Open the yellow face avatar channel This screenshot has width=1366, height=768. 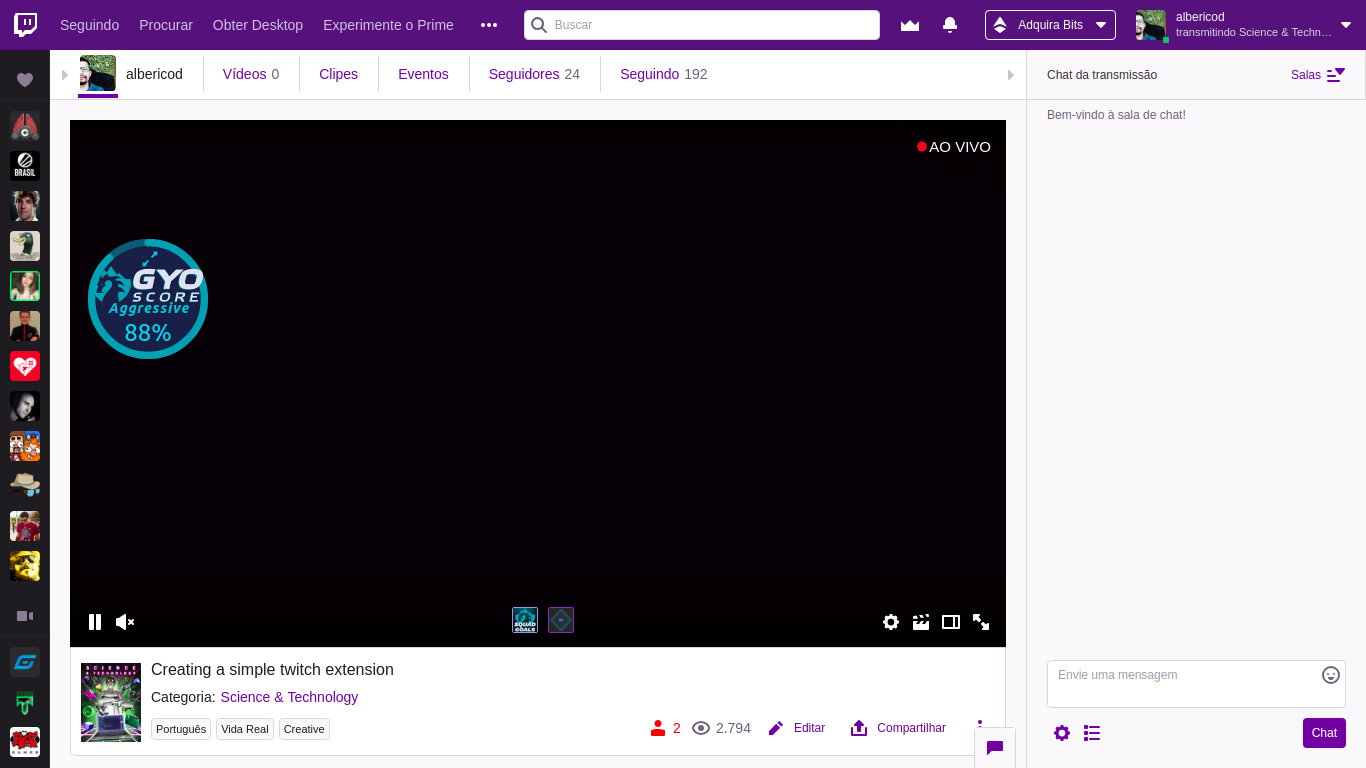(25, 566)
